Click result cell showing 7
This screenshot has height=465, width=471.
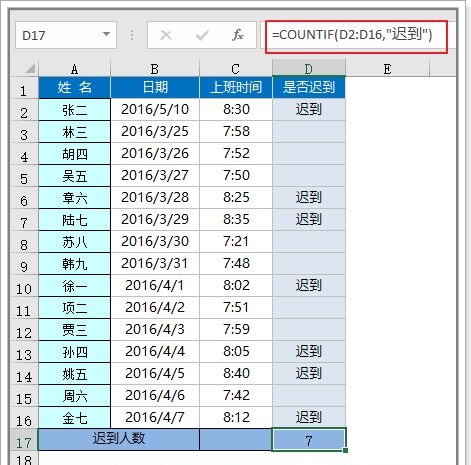309,440
